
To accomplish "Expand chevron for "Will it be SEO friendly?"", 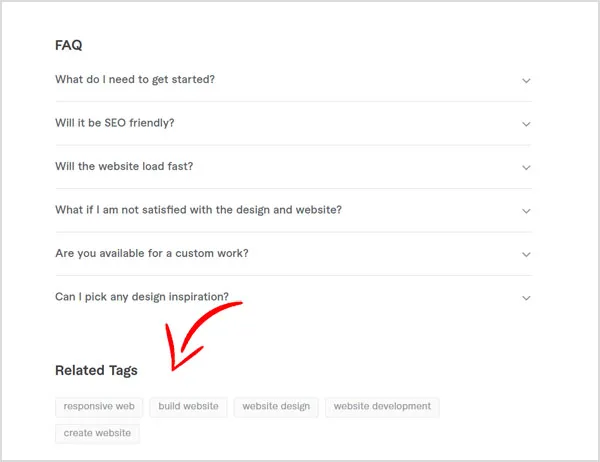I will (x=526, y=124).
